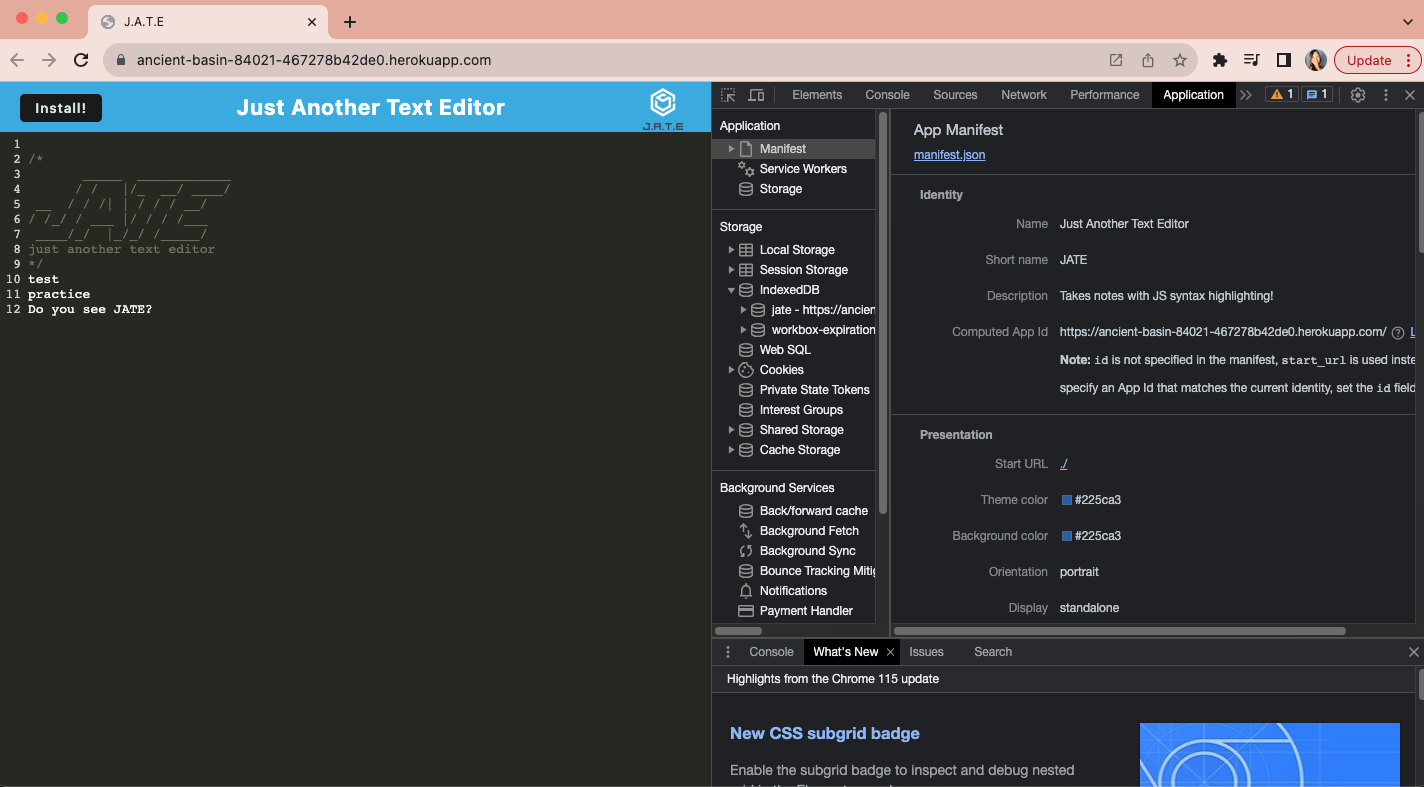This screenshot has height=787, width=1424.
Task: Click the Background Fetch arrows icon
Action: tap(746, 531)
